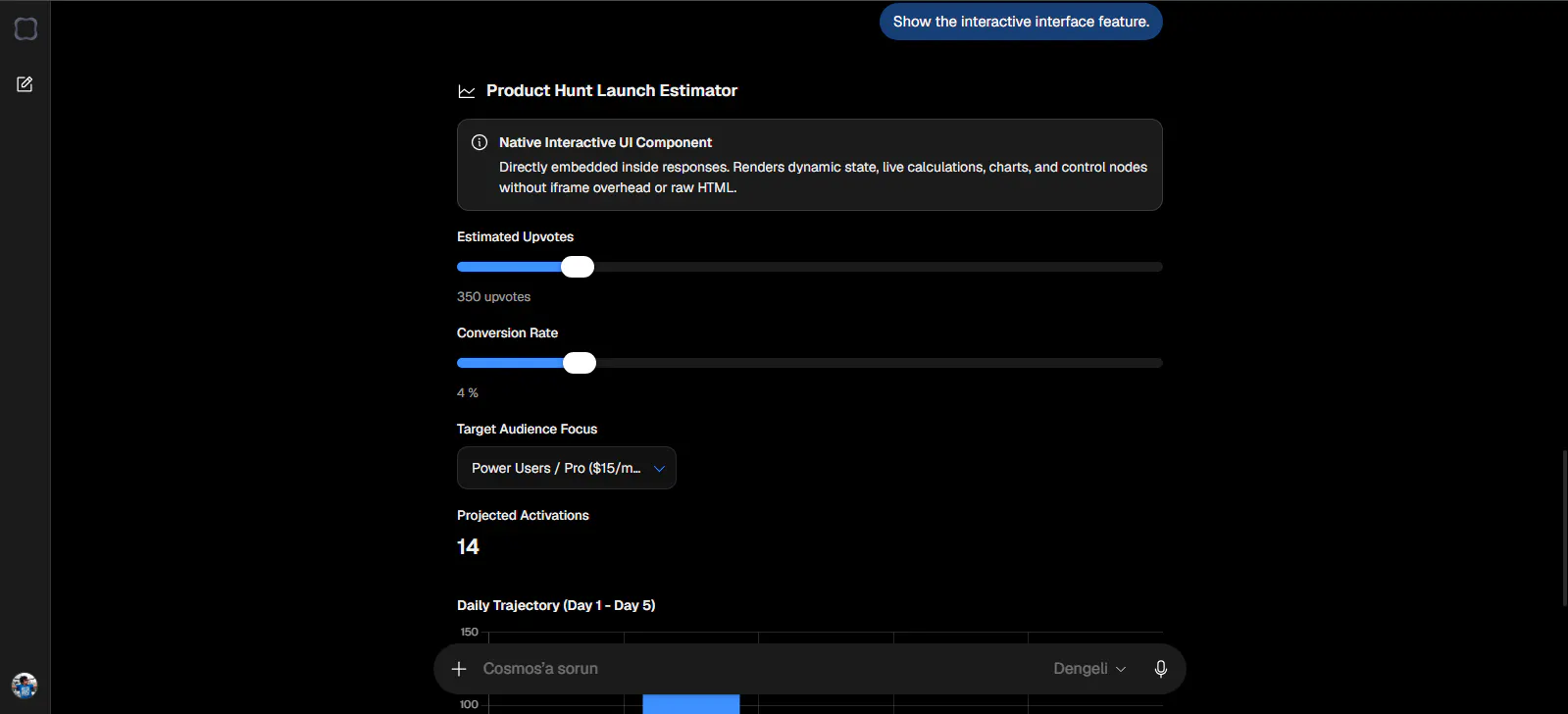Screen dimensions: 1568x714
Task: Click the 'Daily Trajectory (Day 1 - Day 5)' label
Action: click(556, 605)
